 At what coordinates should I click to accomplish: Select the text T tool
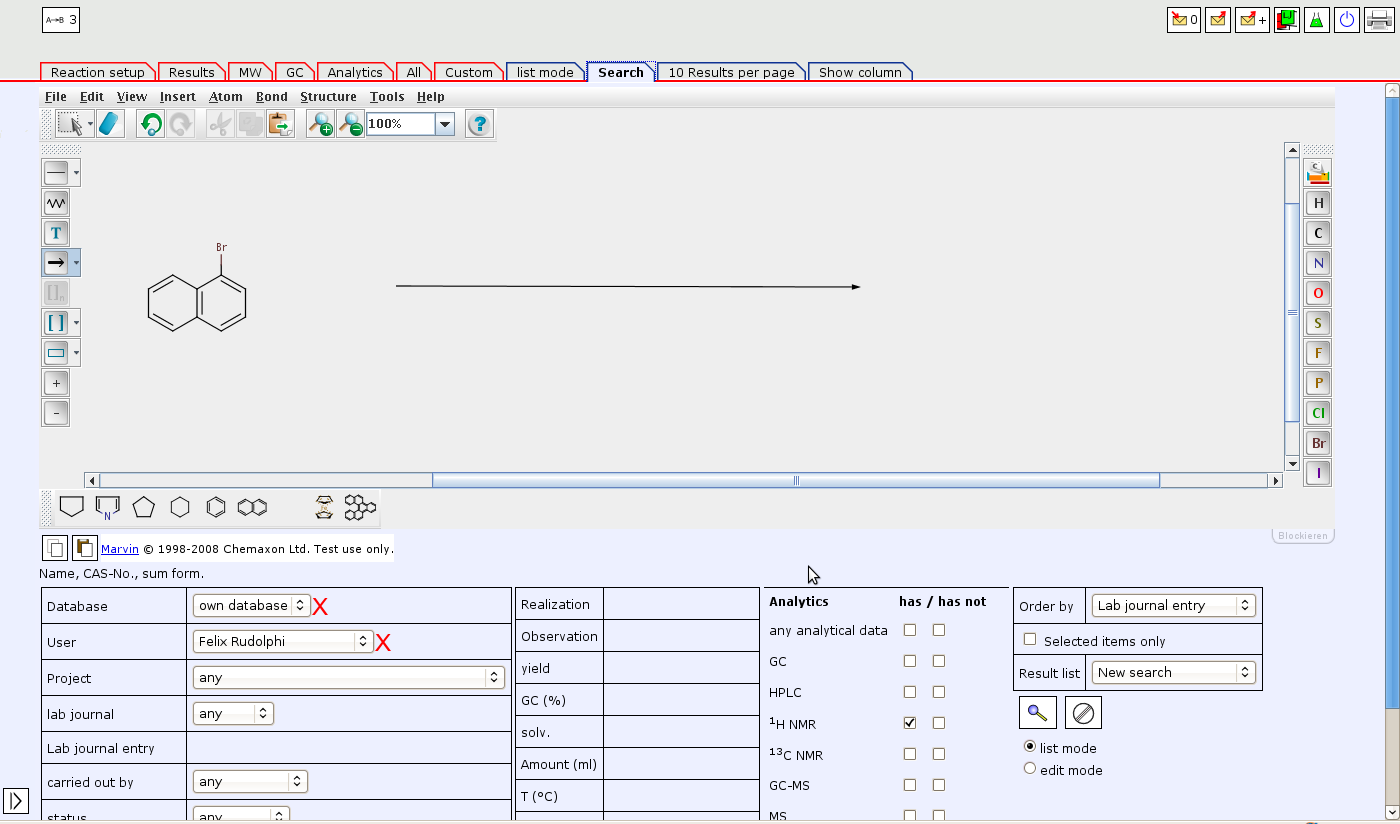pyautogui.click(x=56, y=233)
